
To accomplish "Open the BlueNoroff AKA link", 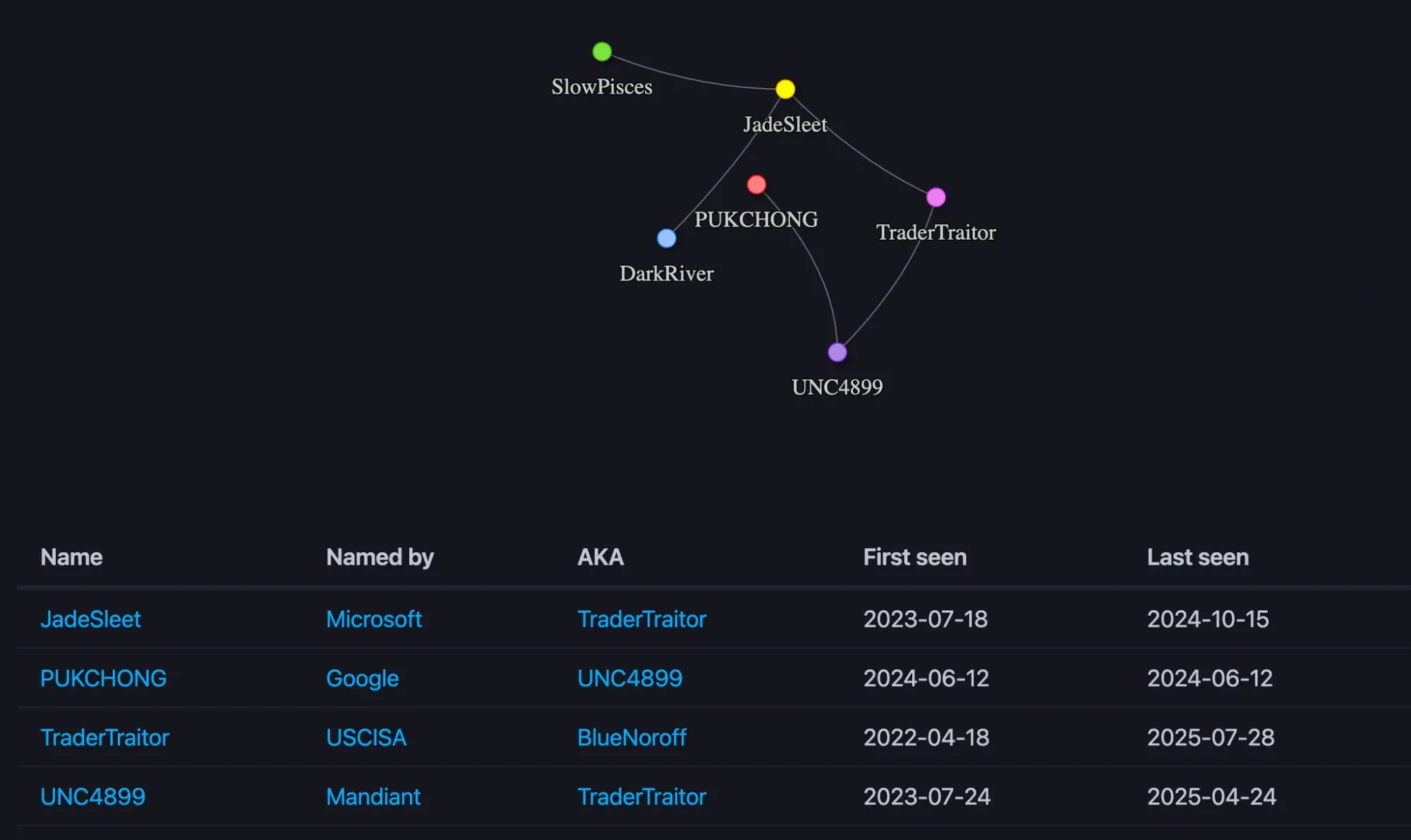I will point(631,738).
